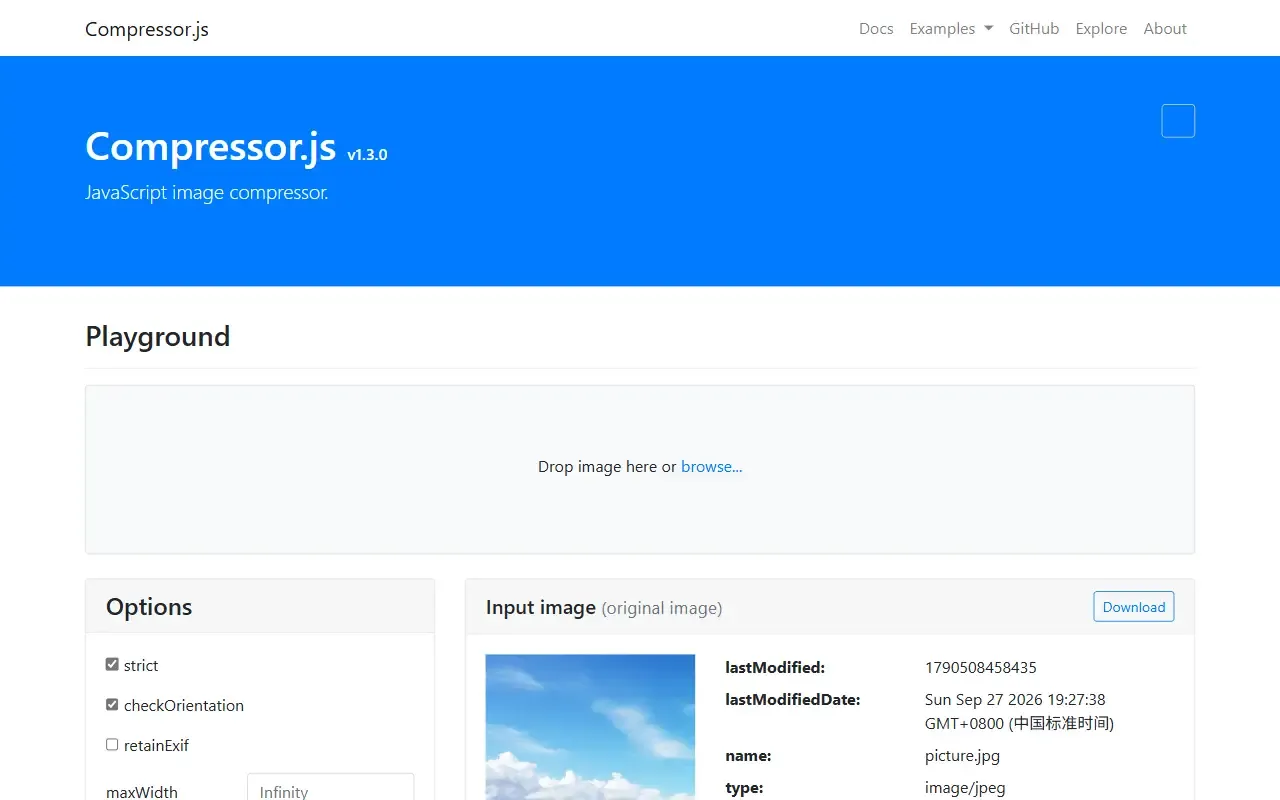Click the Options panel heading
This screenshot has height=800, width=1280.
coord(149,607)
